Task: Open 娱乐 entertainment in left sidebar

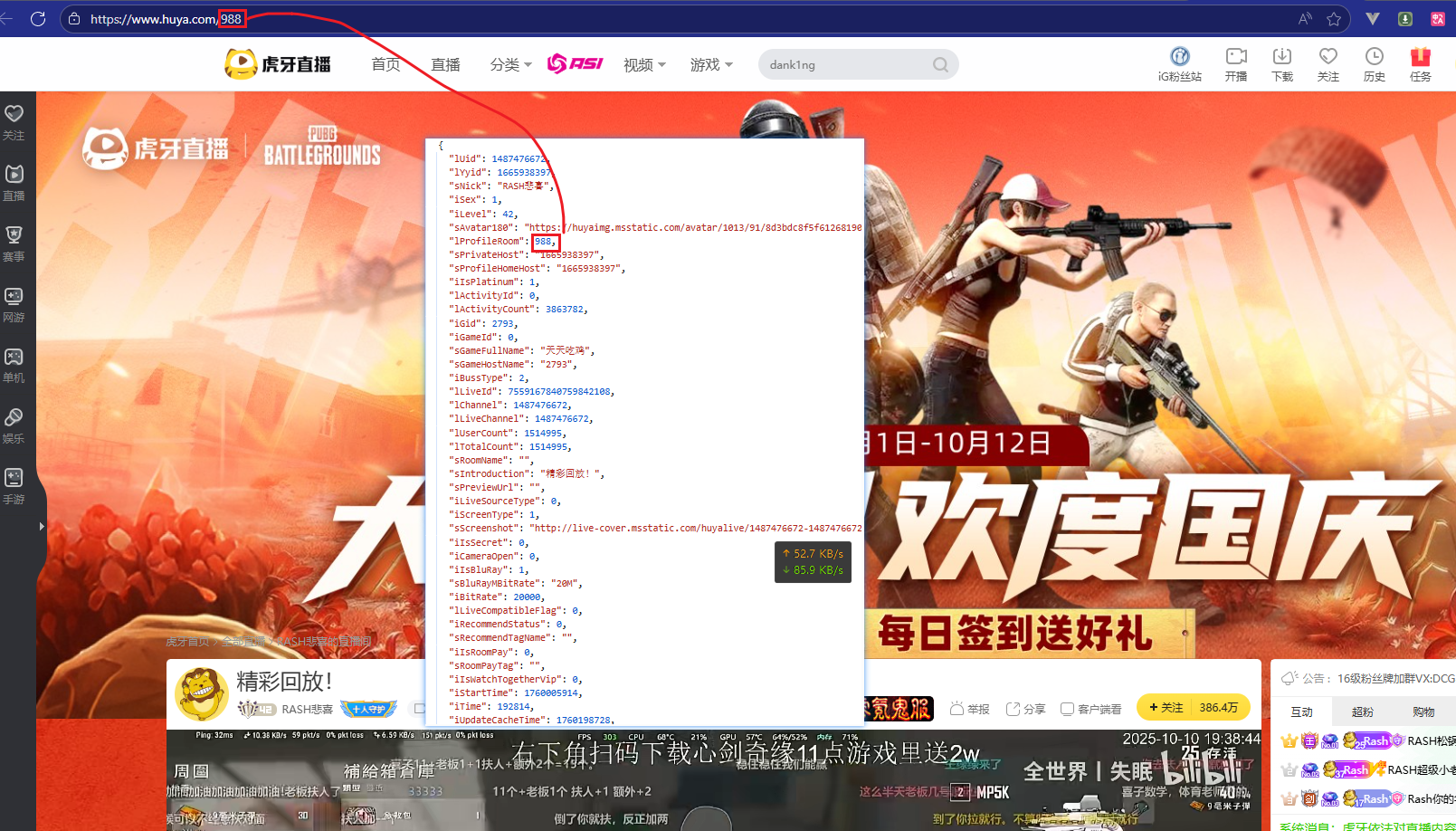Action: [x=14, y=425]
